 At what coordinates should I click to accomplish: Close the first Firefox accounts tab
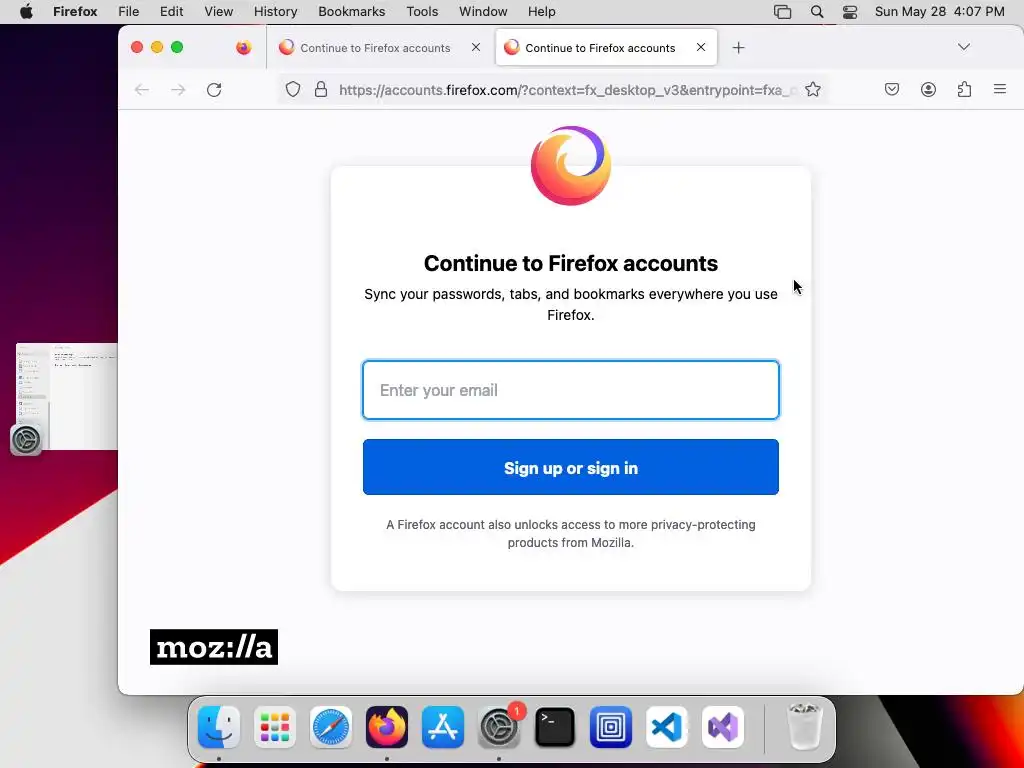[x=476, y=47]
